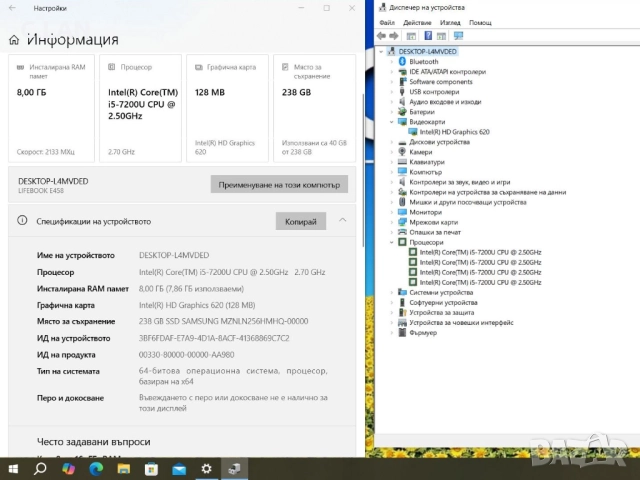The height and width of the screenshot is (480, 640).
Task: Click Forward arrow in Device Manager toolbar
Action: [x=393, y=36]
